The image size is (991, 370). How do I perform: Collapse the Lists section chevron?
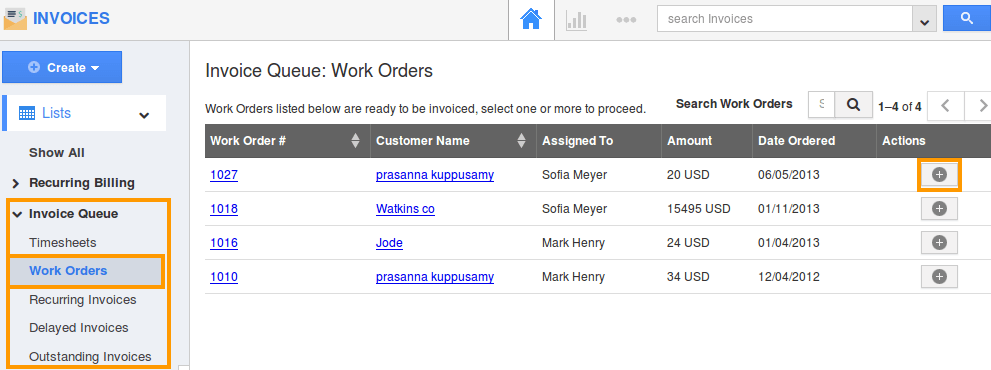(x=144, y=115)
